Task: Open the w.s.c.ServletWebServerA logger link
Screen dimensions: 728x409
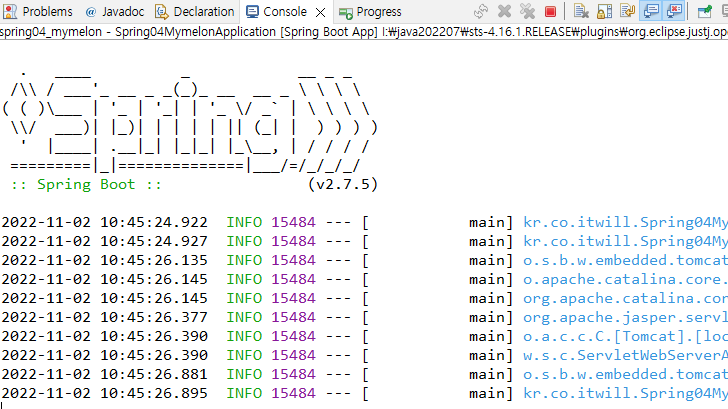Action: [625, 355]
